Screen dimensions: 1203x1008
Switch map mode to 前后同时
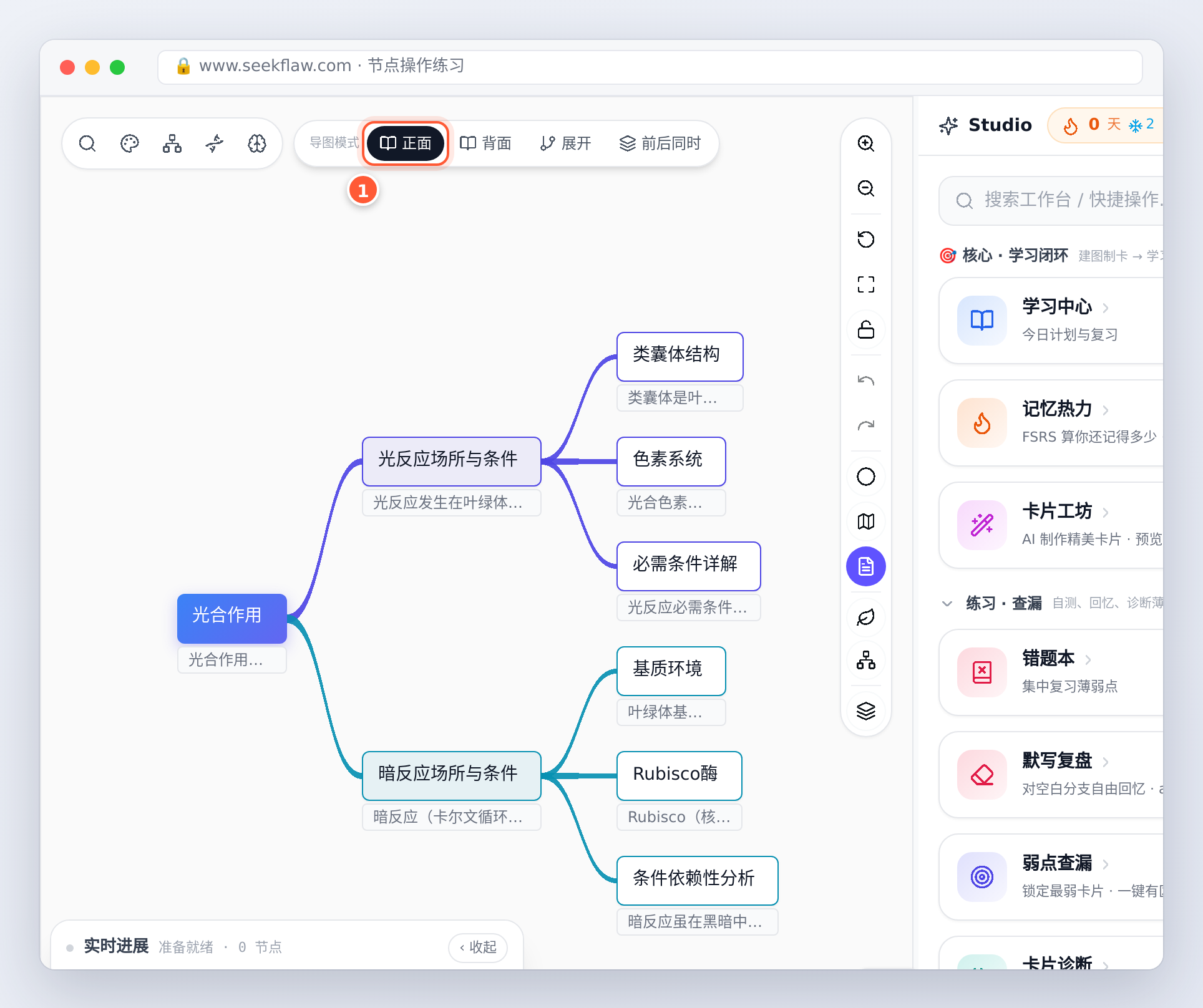click(660, 143)
